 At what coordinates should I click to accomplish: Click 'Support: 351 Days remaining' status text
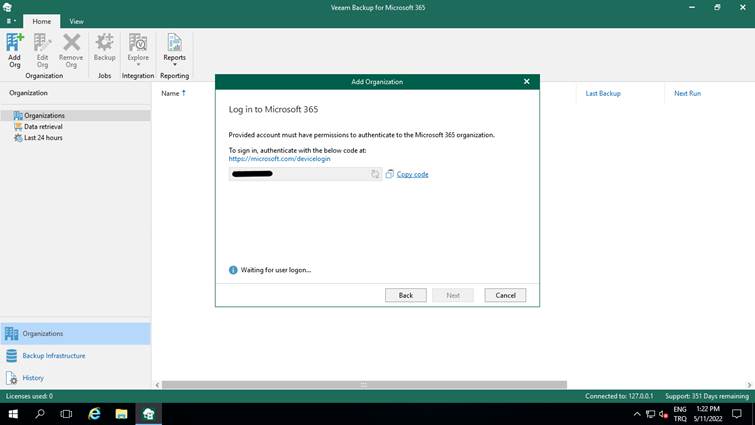pyautogui.click(x=707, y=396)
